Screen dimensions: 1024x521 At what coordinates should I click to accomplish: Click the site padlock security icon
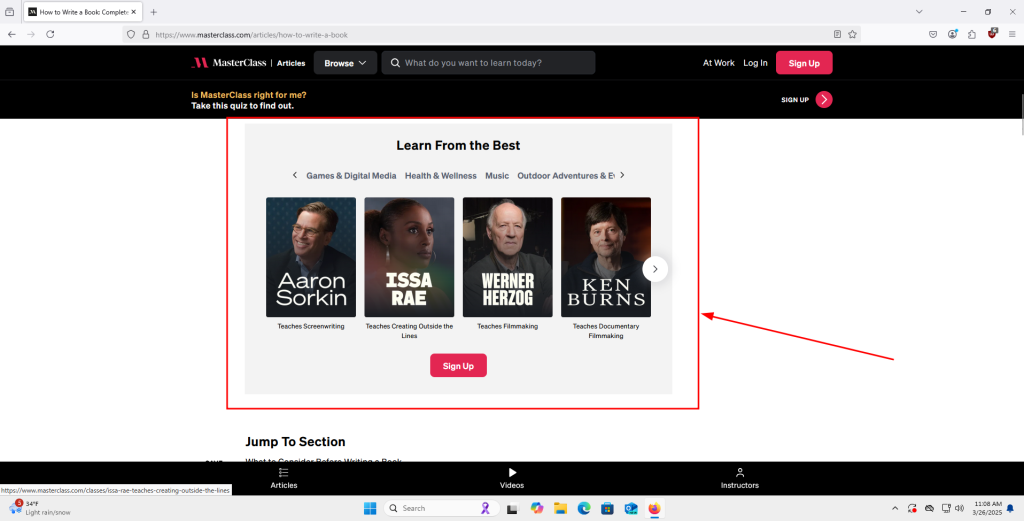point(146,35)
